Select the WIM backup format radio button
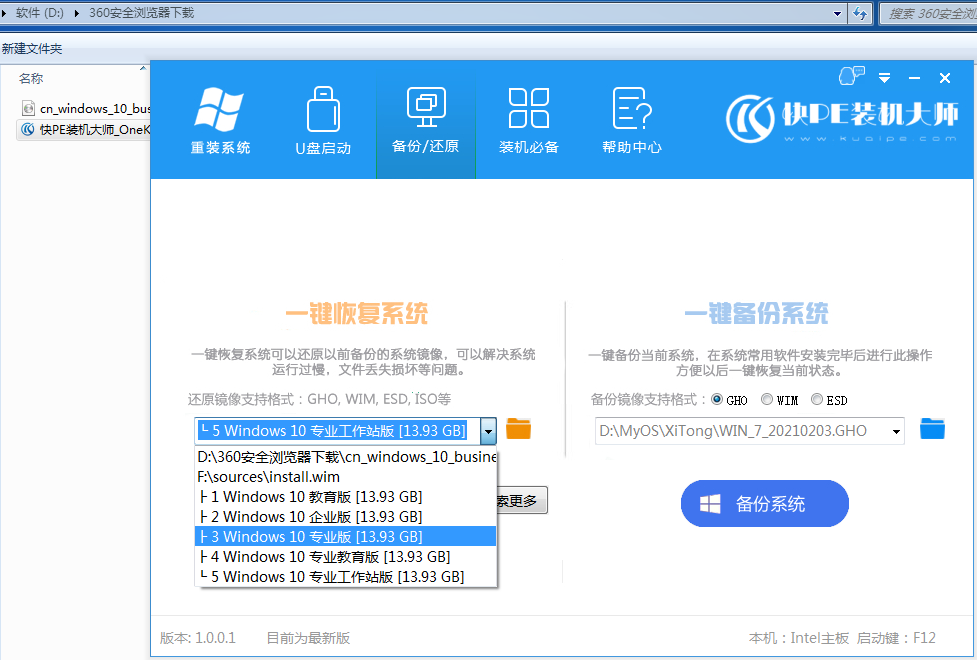 tap(767, 400)
